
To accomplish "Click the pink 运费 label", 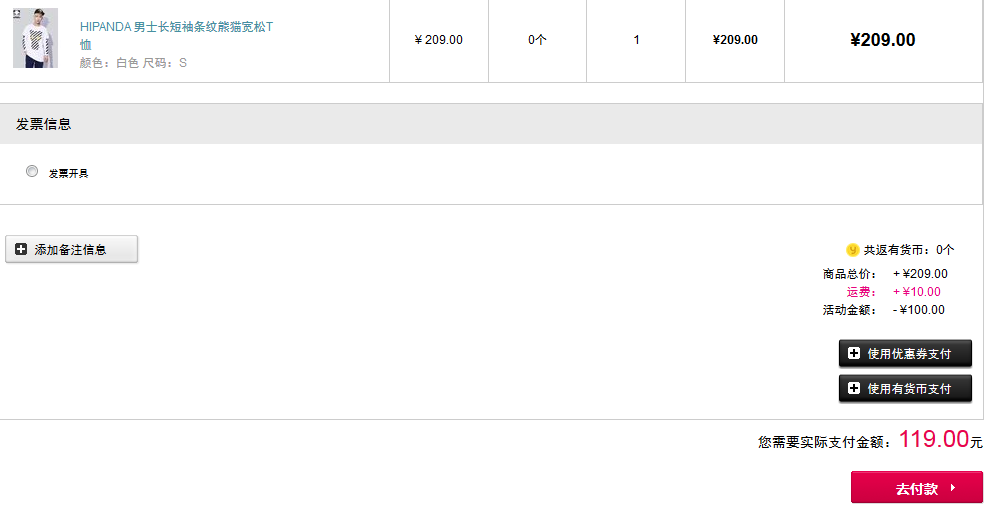I will pos(861,291).
